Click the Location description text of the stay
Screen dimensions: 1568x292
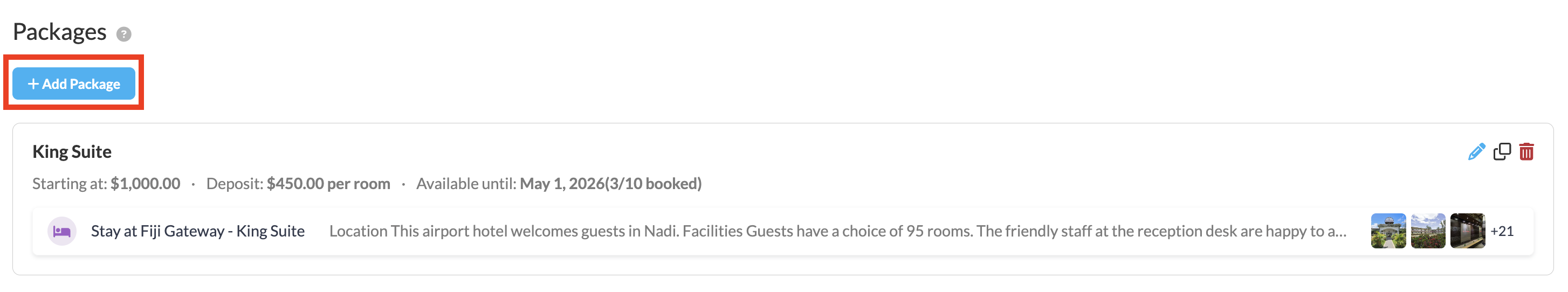pyautogui.click(x=834, y=231)
